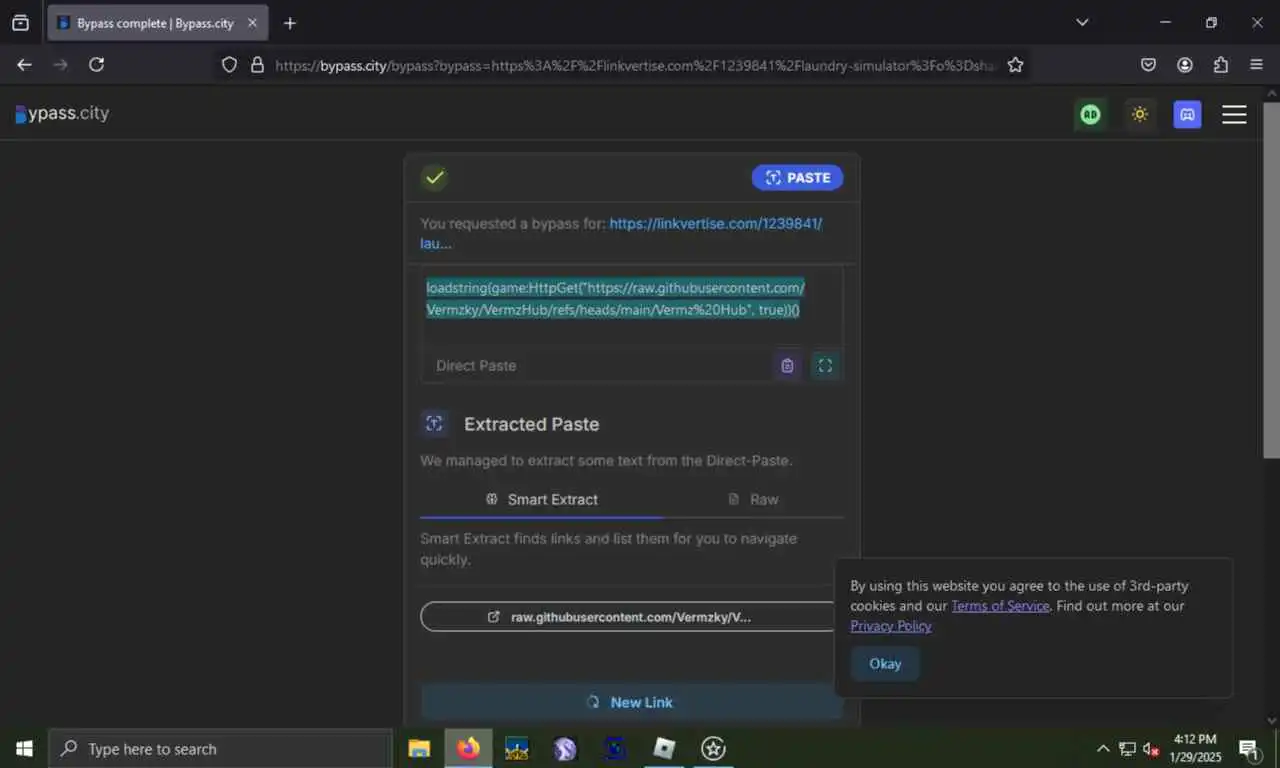Select the Smart Extract tab
1280x768 pixels.
541,499
